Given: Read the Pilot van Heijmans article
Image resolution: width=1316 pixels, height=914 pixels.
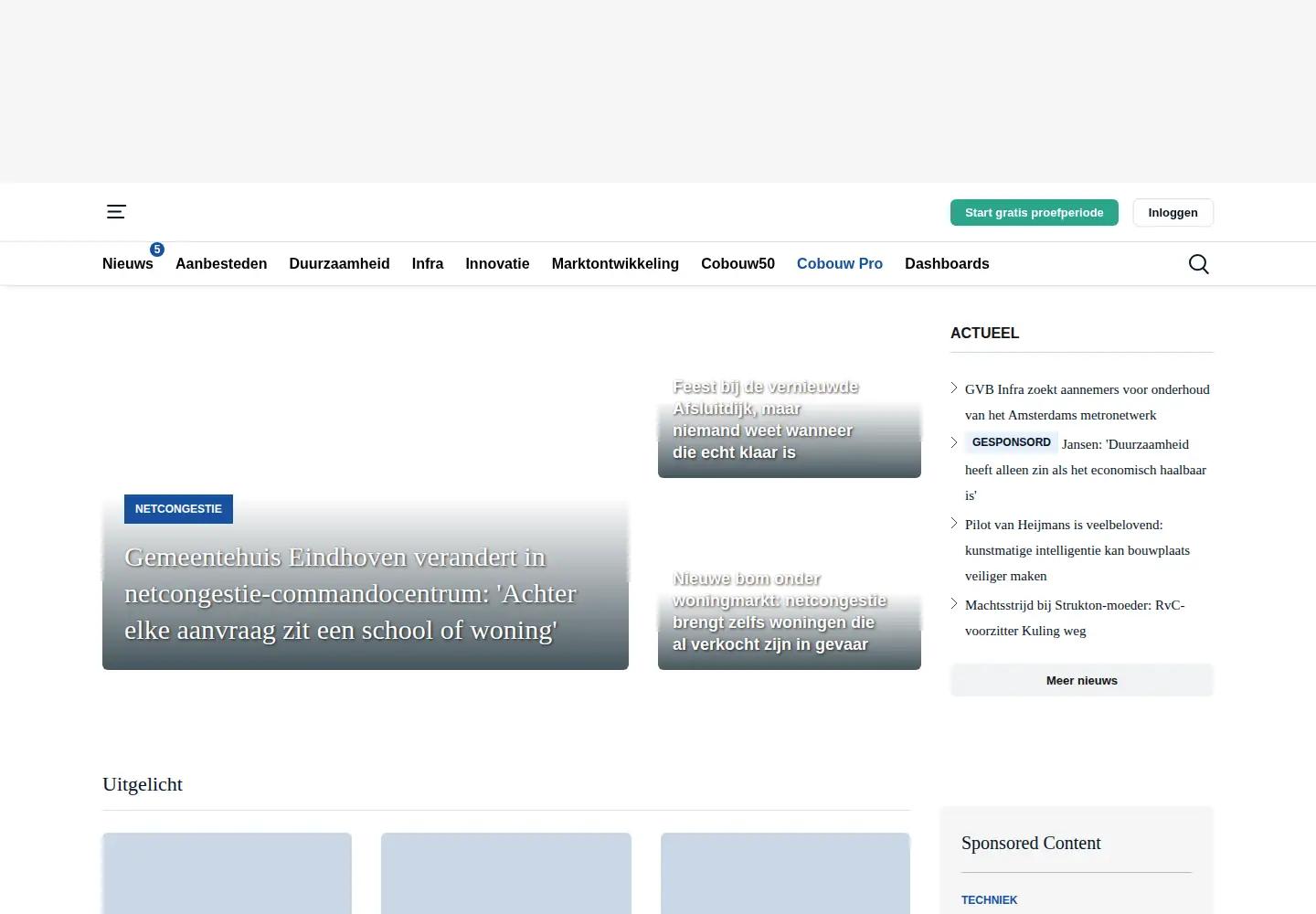Looking at the screenshot, I should pos(1077,550).
